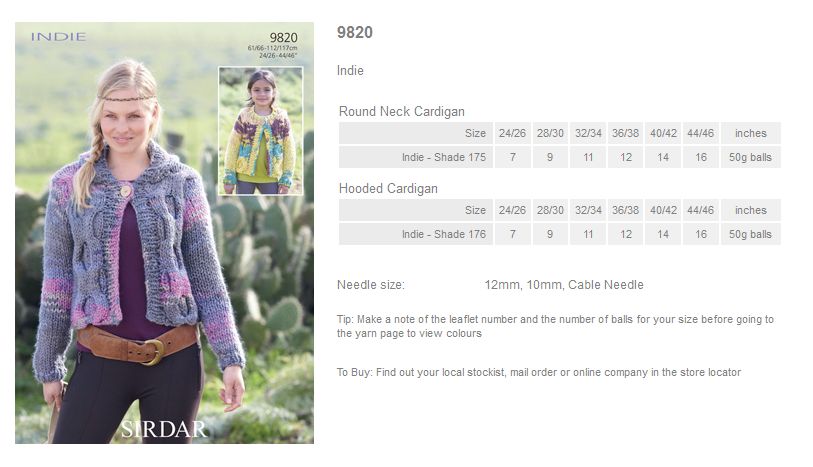Screen dimensions: 813x467
Task: Click size 44/46 in Hooded Cardigan table
Action: pyautogui.click(x=700, y=210)
